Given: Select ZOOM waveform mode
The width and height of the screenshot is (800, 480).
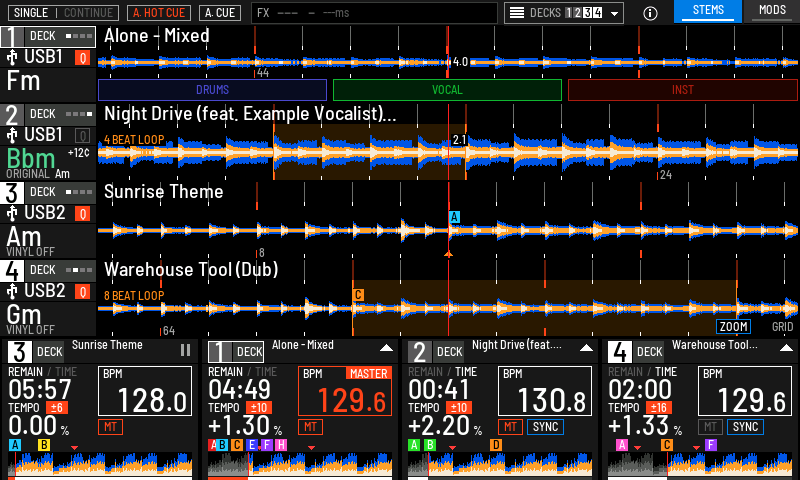Looking at the screenshot, I should point(733,327).
